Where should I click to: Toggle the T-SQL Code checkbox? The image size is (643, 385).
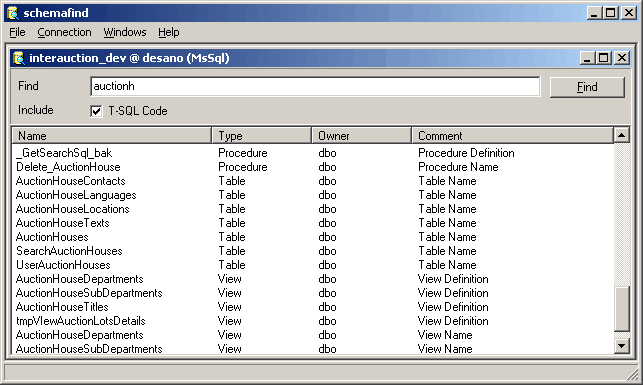pyautogui.click(x=96, y=111)
